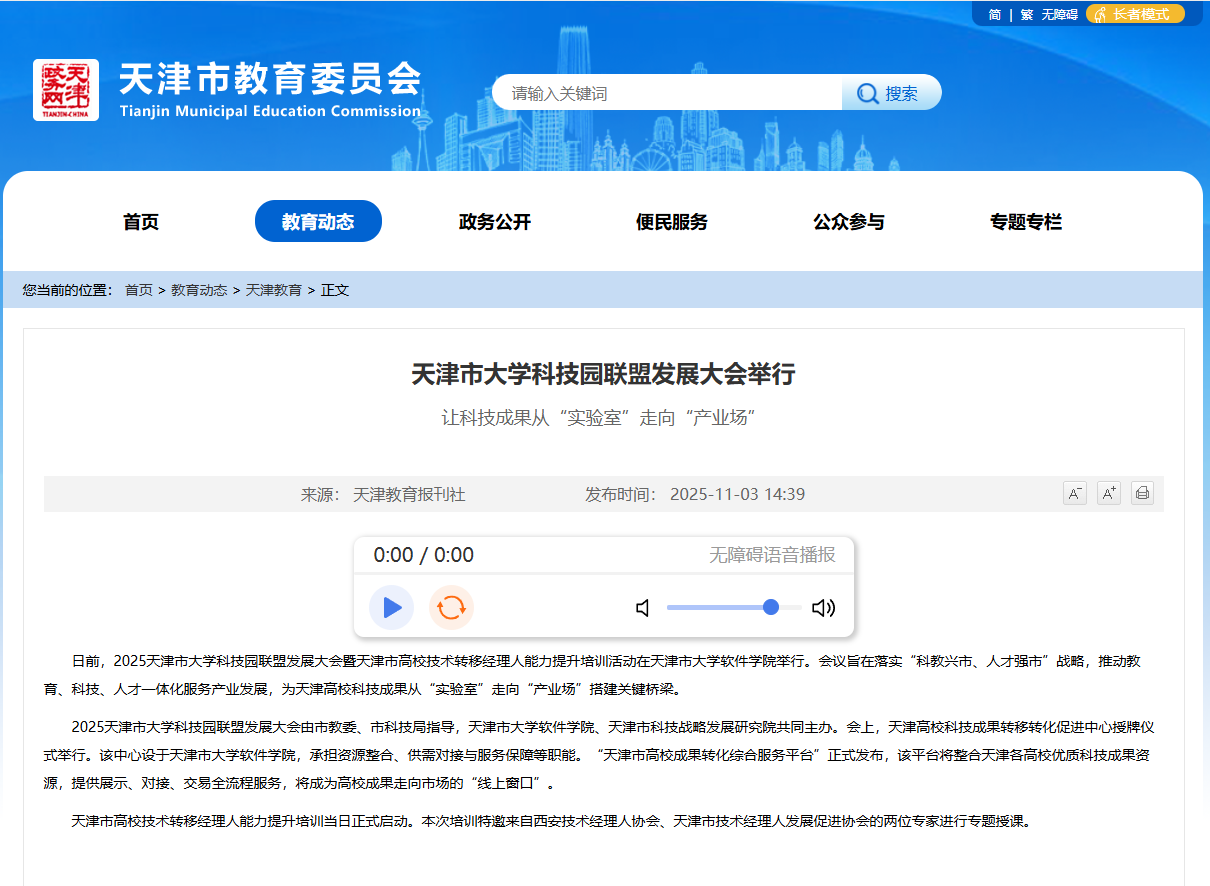Image resolution: width=1210 pixels, height=886 pixels.
Task: Go to the 首页 navigation tab
Action: 141,222
